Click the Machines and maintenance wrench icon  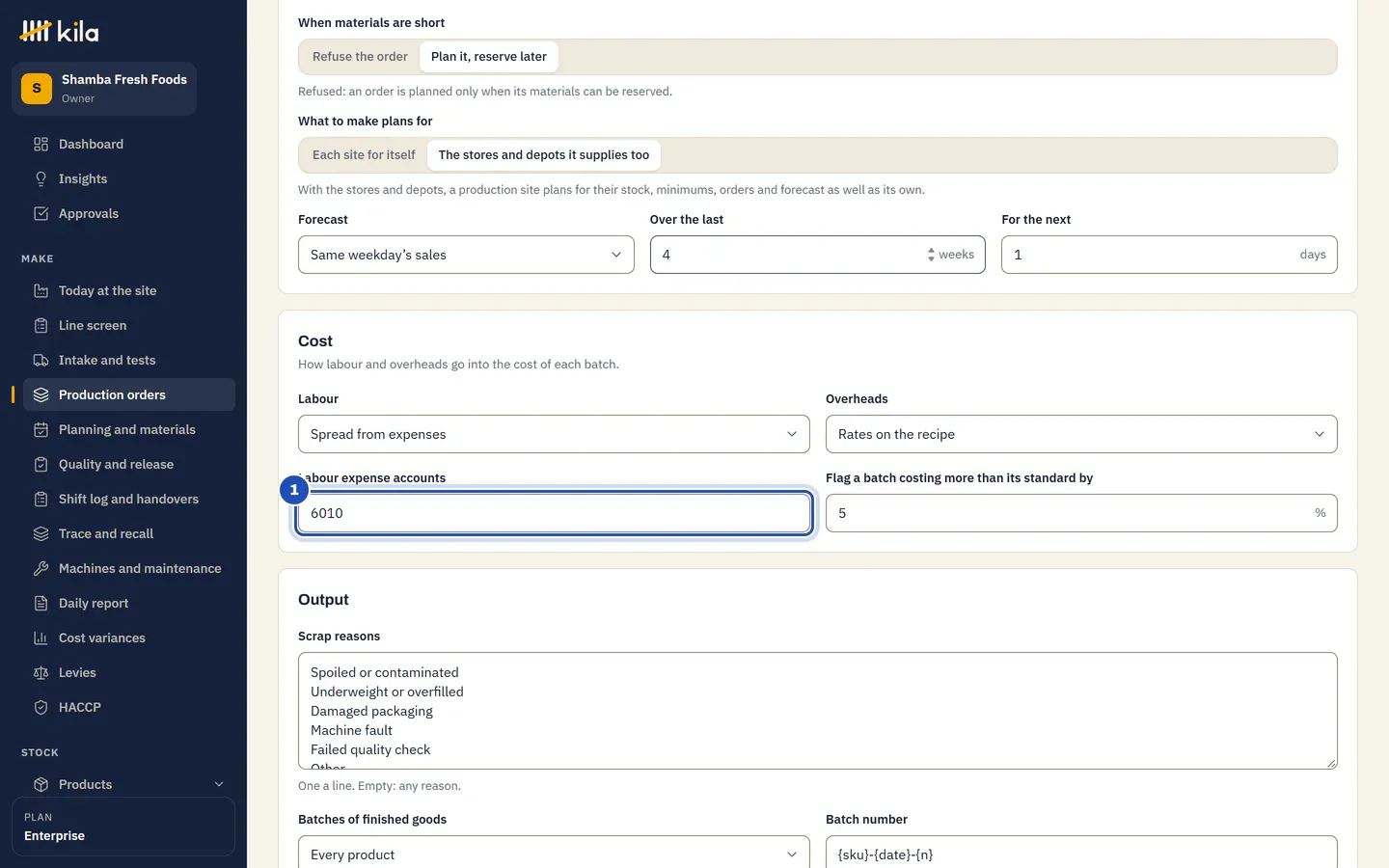pyautogui.click(x=41, y=569)
